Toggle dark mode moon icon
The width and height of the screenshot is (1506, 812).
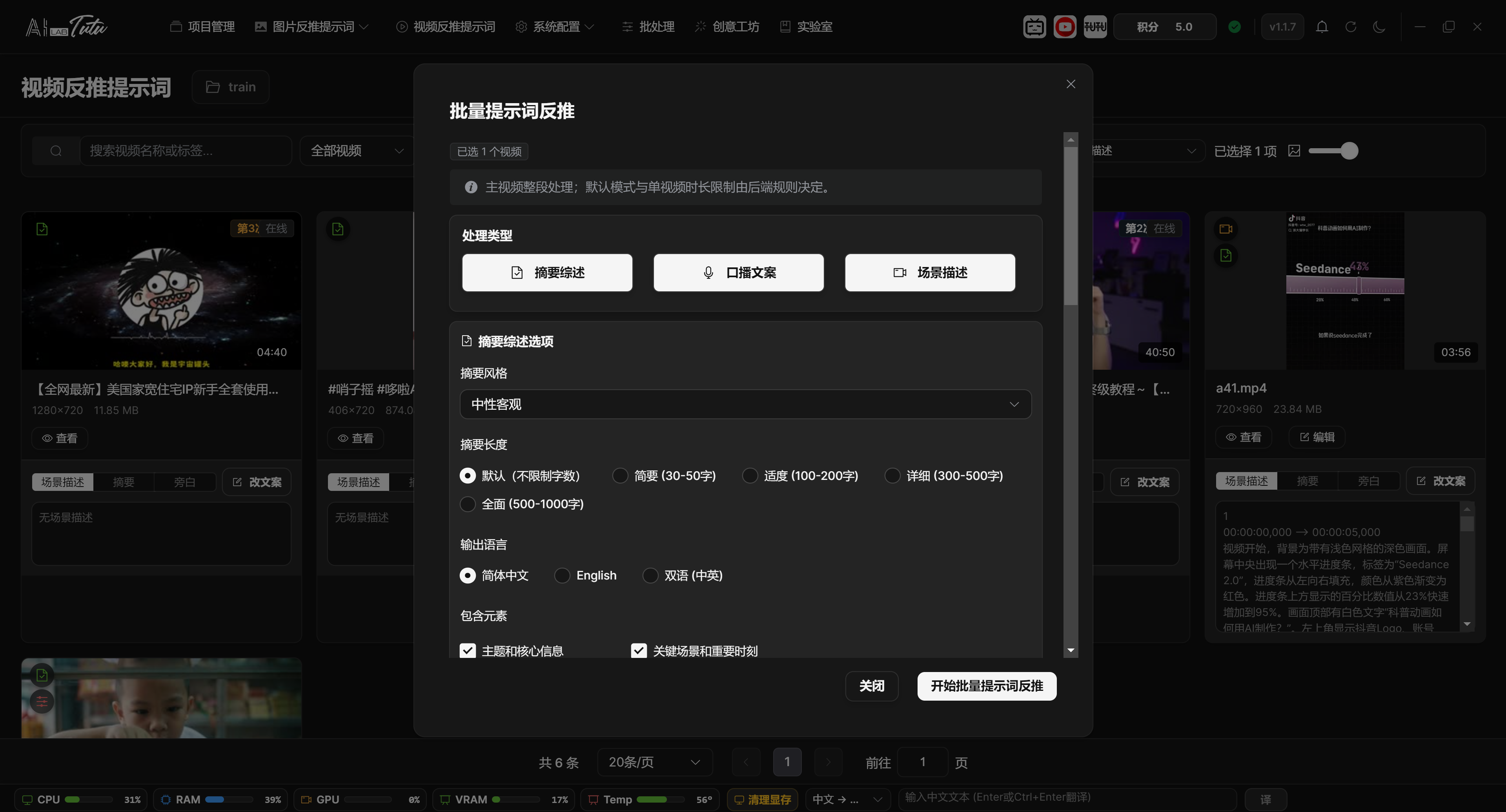(x=1379, y=27)
